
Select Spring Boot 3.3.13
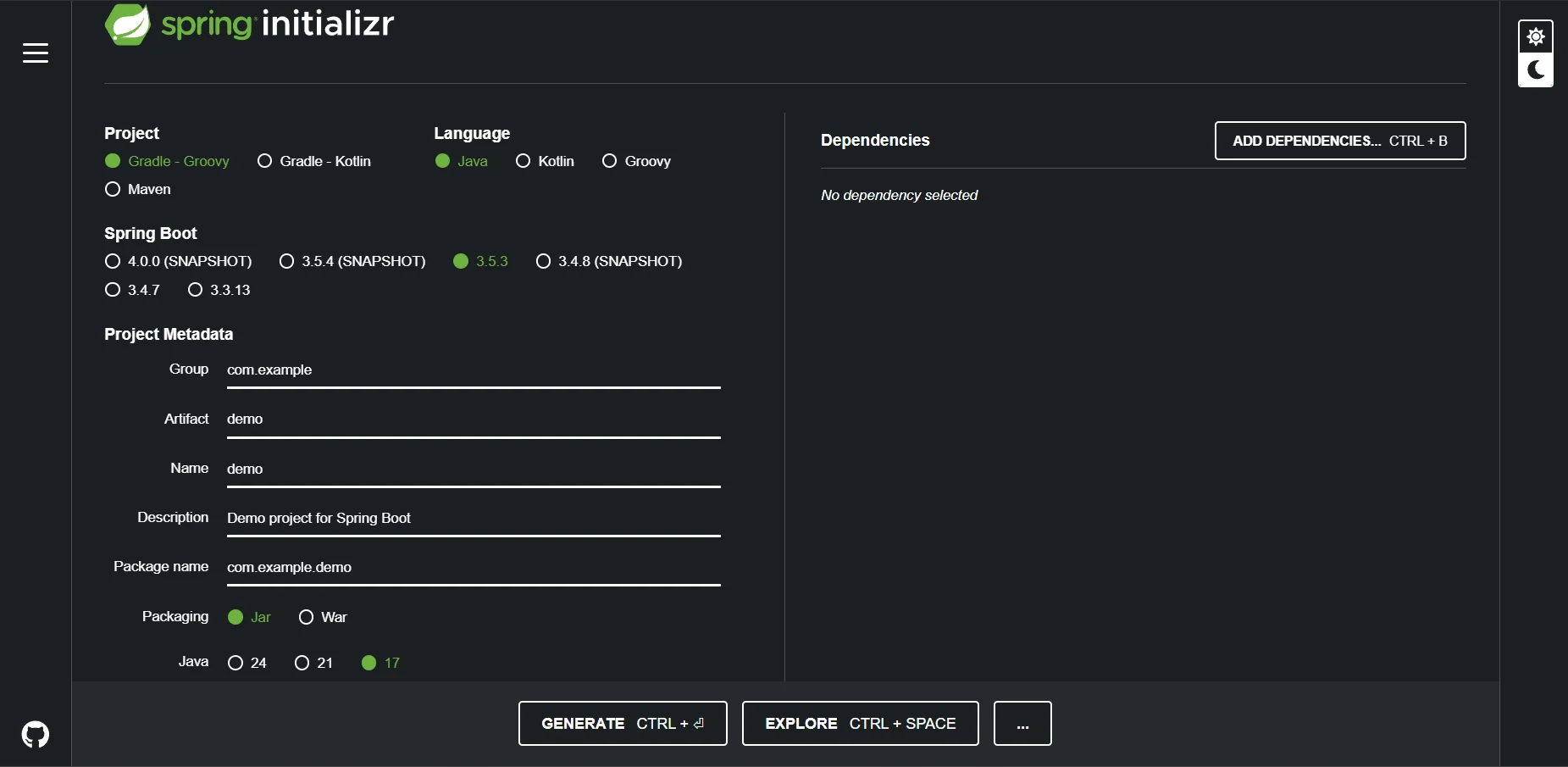(x=219, y=290)
